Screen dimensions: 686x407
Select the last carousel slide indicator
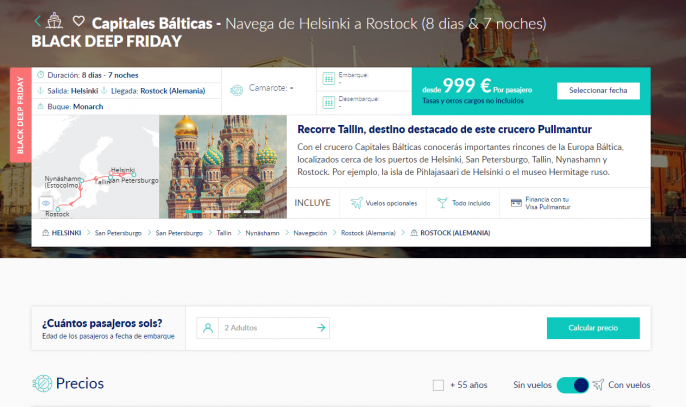(x=252, y=212)
